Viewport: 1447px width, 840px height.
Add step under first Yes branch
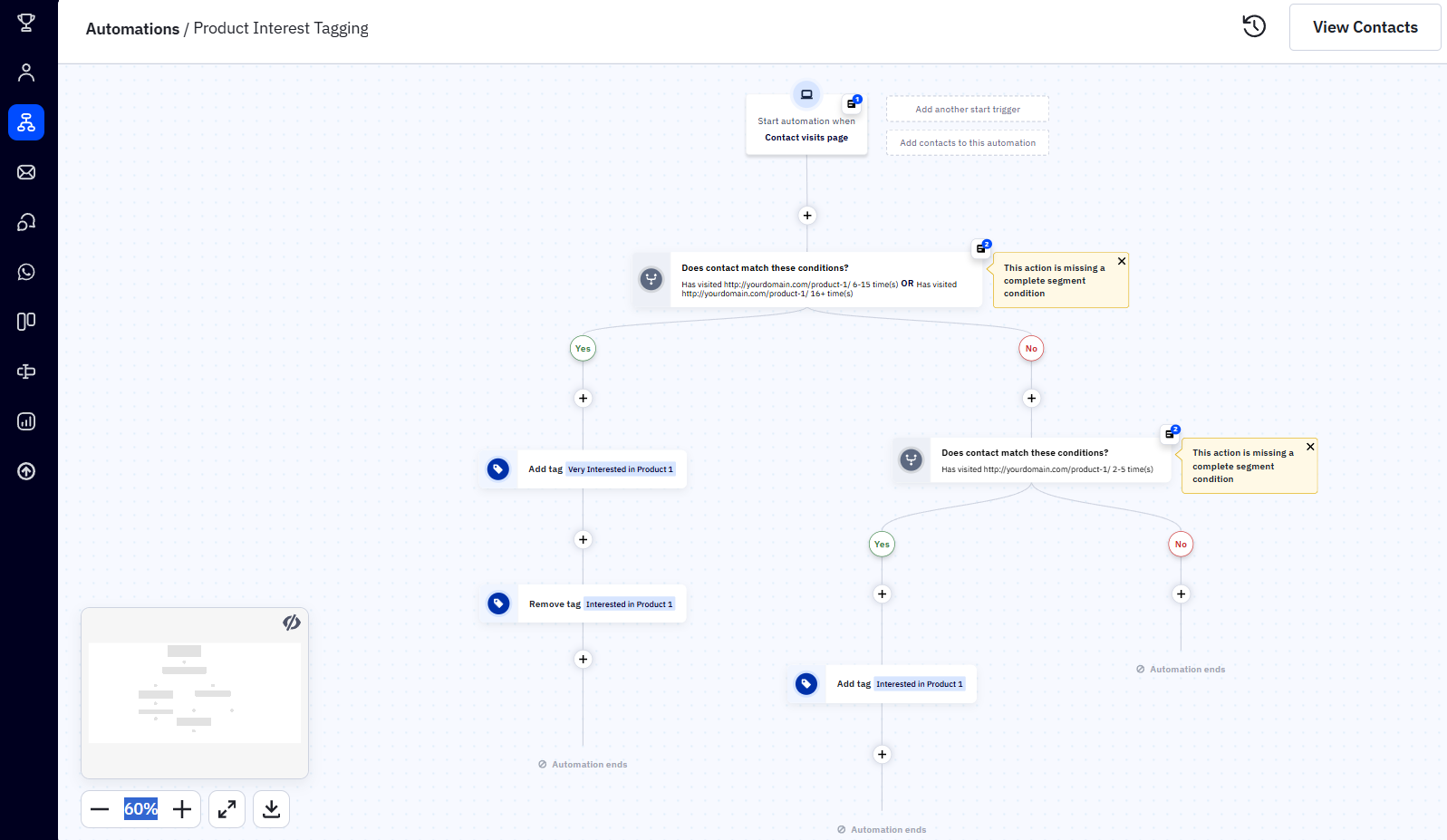(584, 398)
